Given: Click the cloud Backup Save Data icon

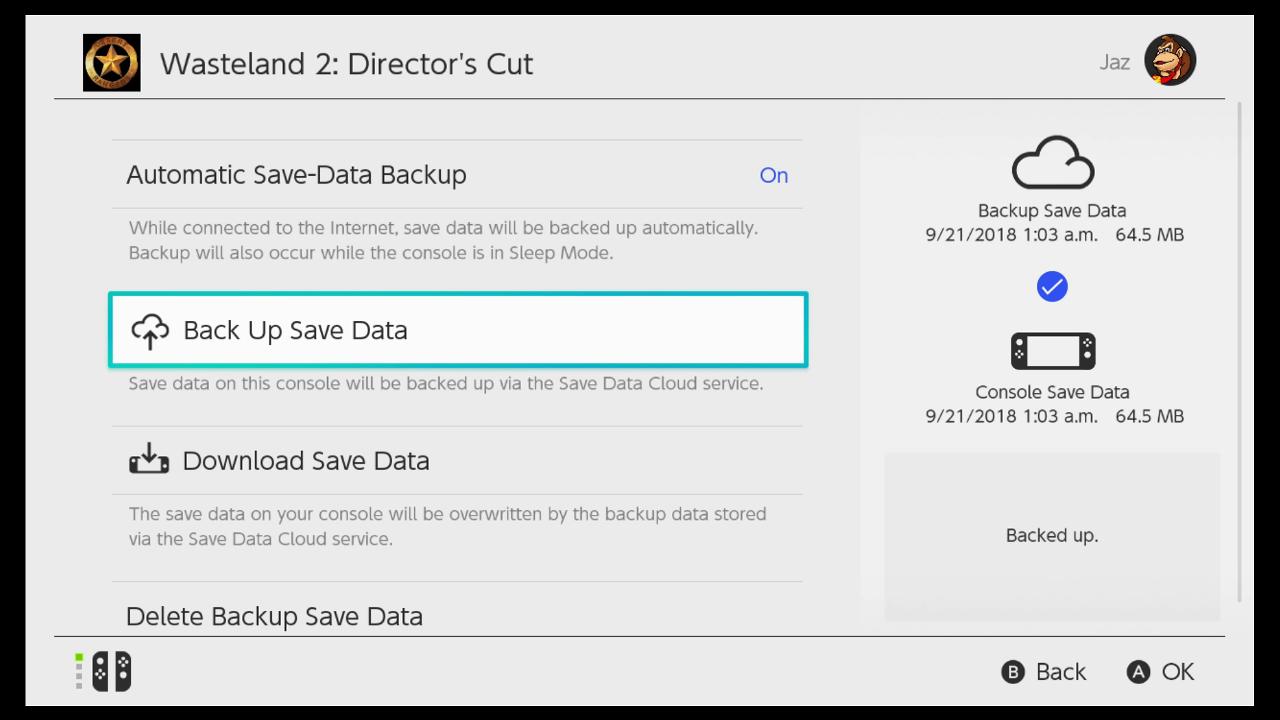Looking at the screenshot, I should coord(1052,163).
